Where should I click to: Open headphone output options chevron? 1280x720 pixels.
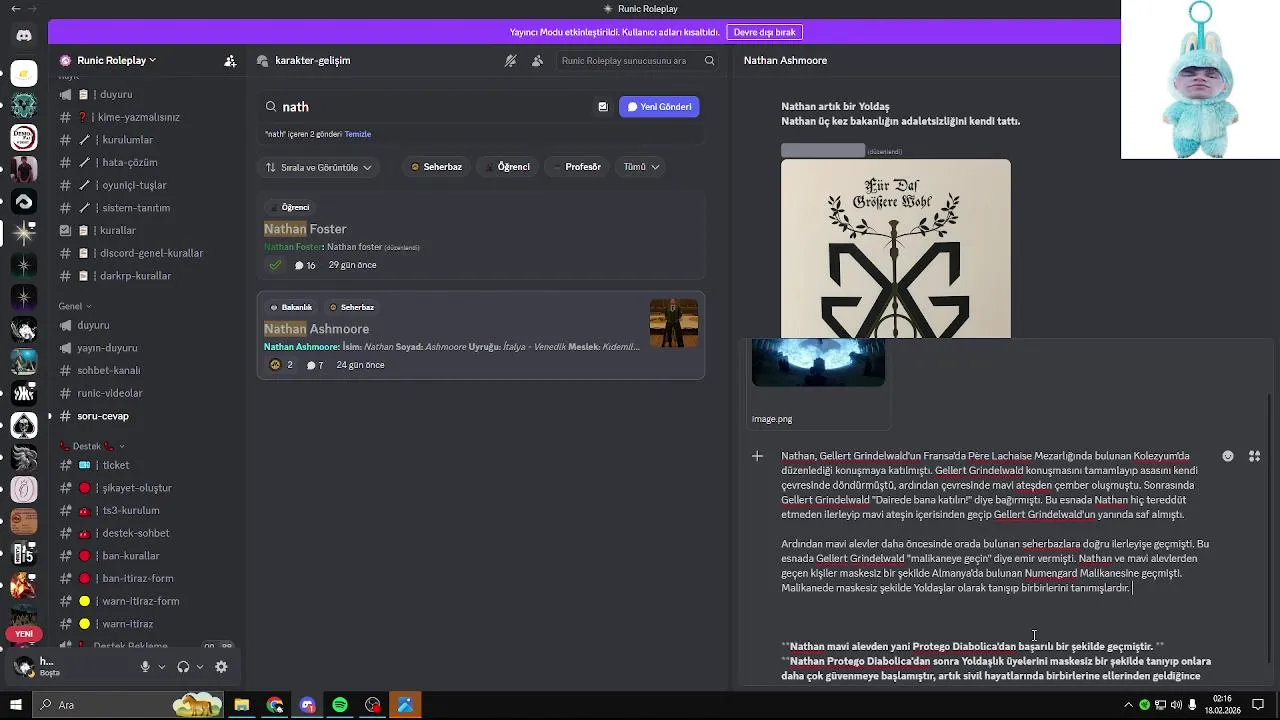[200, 667]
